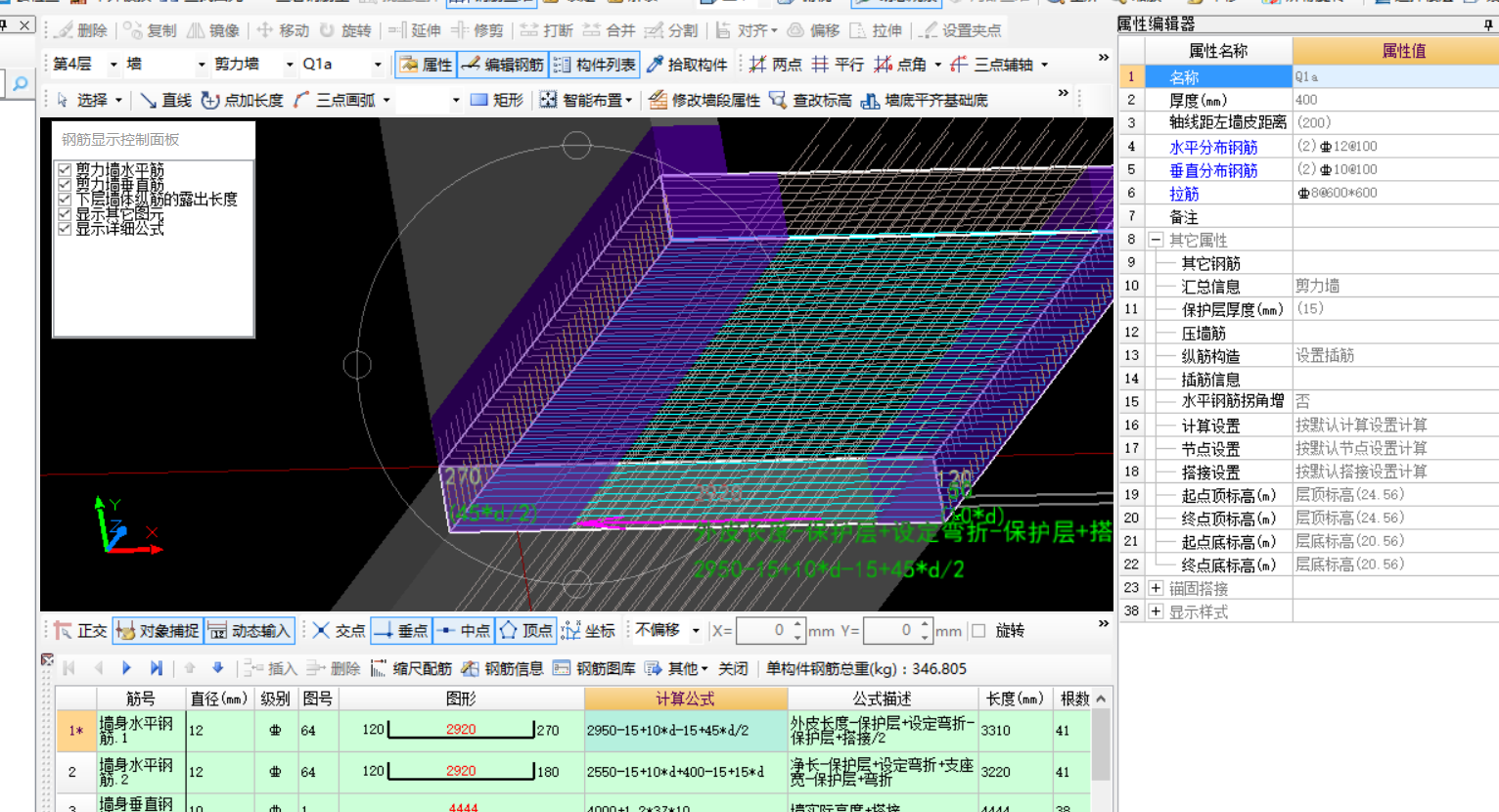Use the 分割 (split) tool
Viewport: 1499px width, 812px height.
tap(671, 30)
